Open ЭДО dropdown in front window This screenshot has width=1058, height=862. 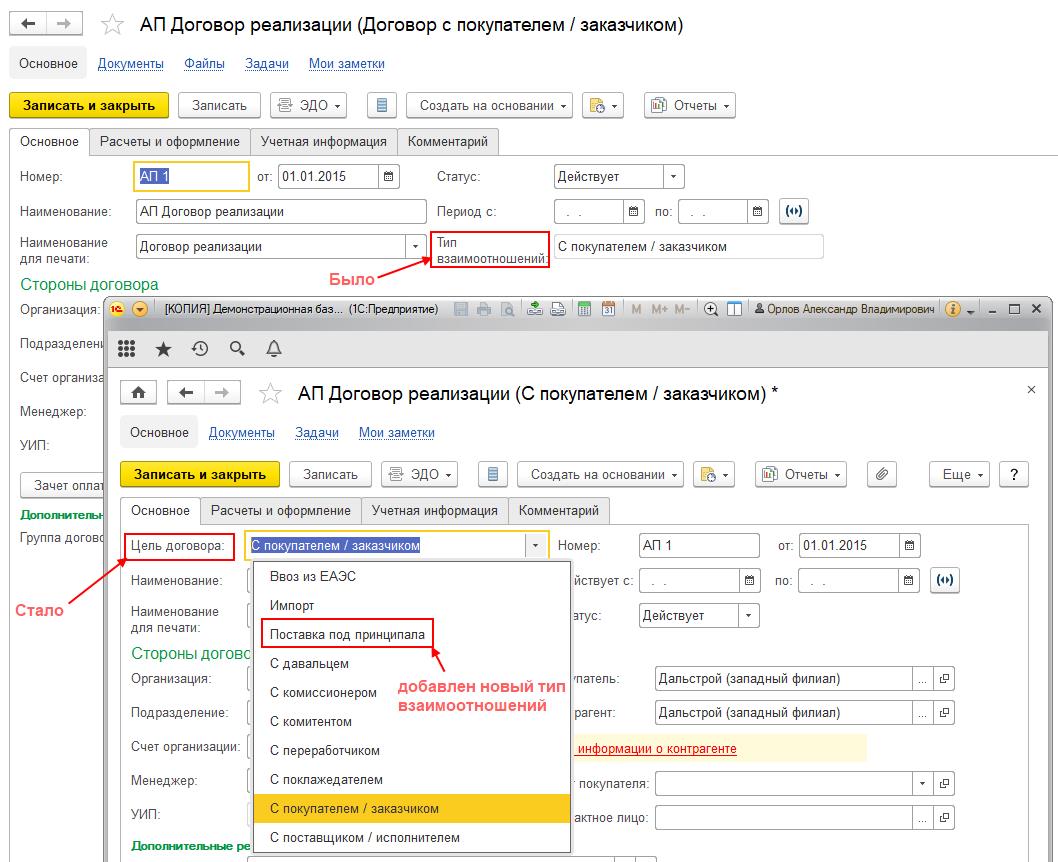420,474
